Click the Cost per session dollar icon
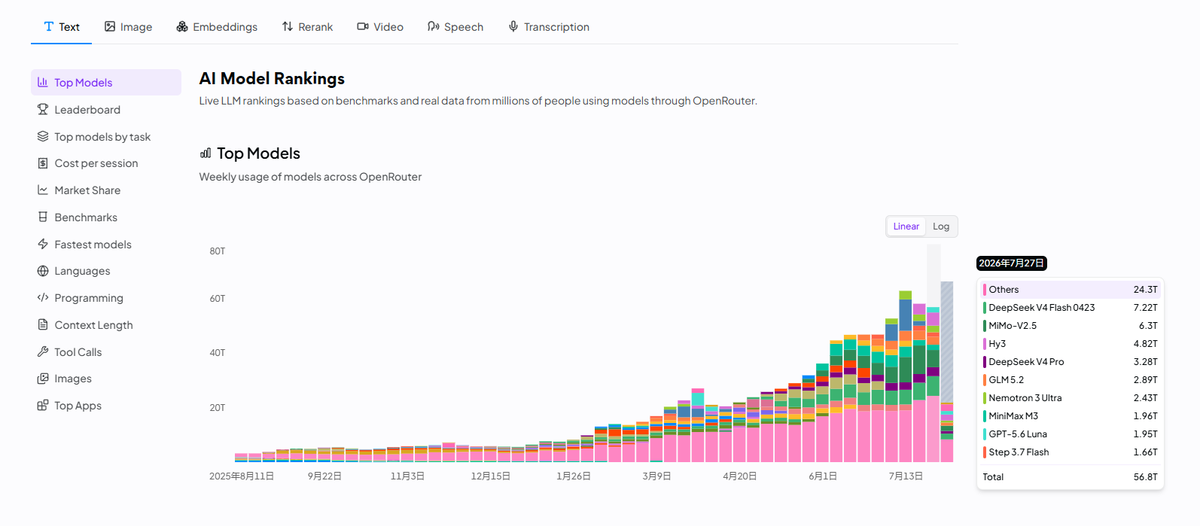The width and height of the screenshot is (1200, 526). click(43, 163)
